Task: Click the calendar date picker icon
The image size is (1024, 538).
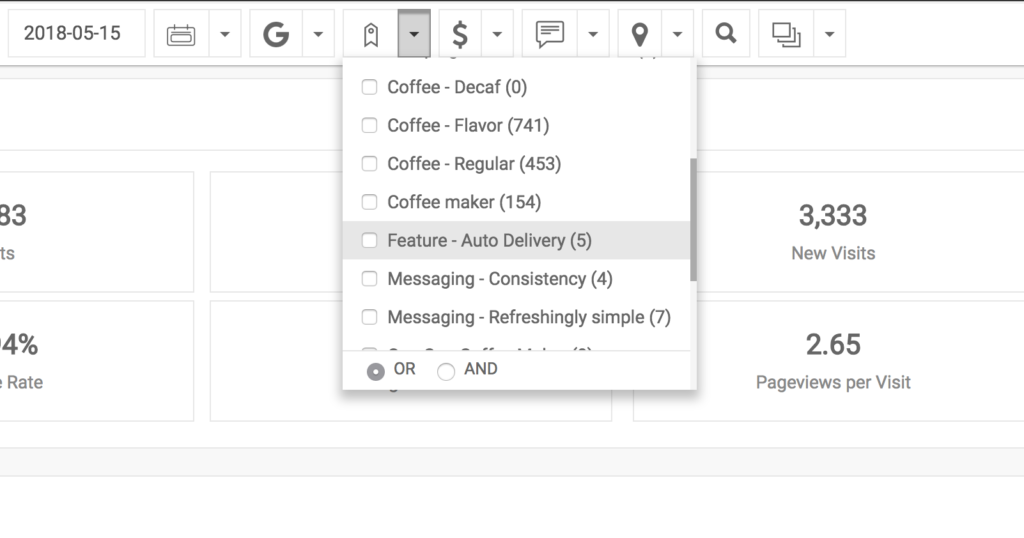Action: (181, 33)
